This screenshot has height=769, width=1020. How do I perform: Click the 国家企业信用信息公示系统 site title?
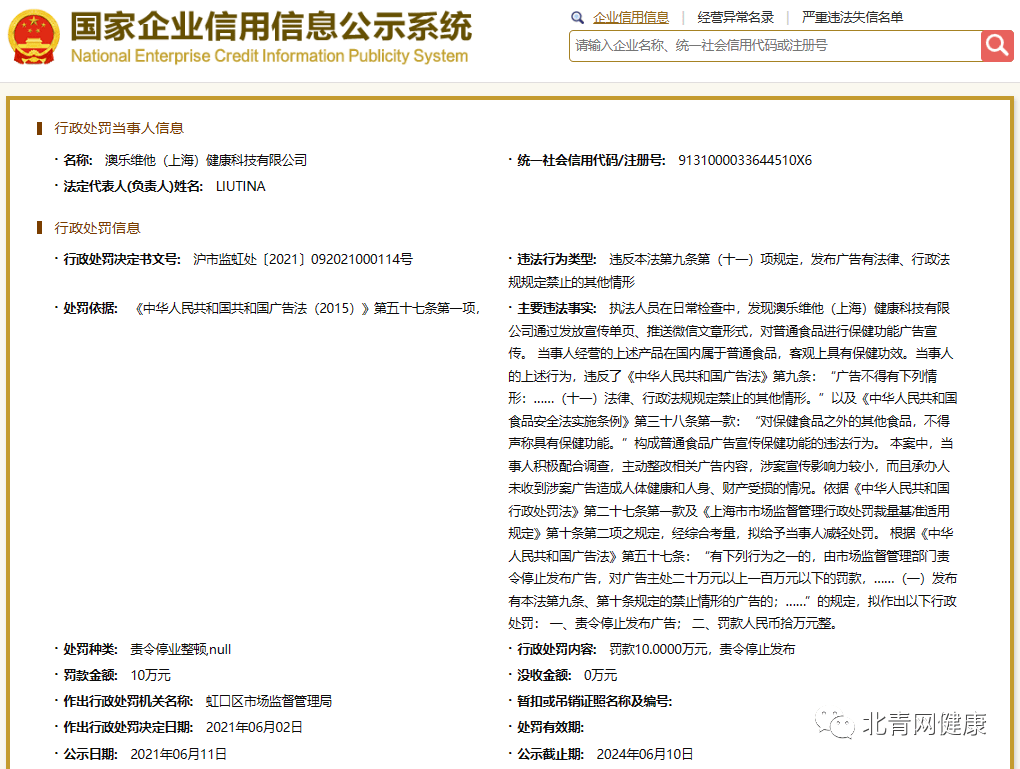pyautogui.click(x=270, y=26)
